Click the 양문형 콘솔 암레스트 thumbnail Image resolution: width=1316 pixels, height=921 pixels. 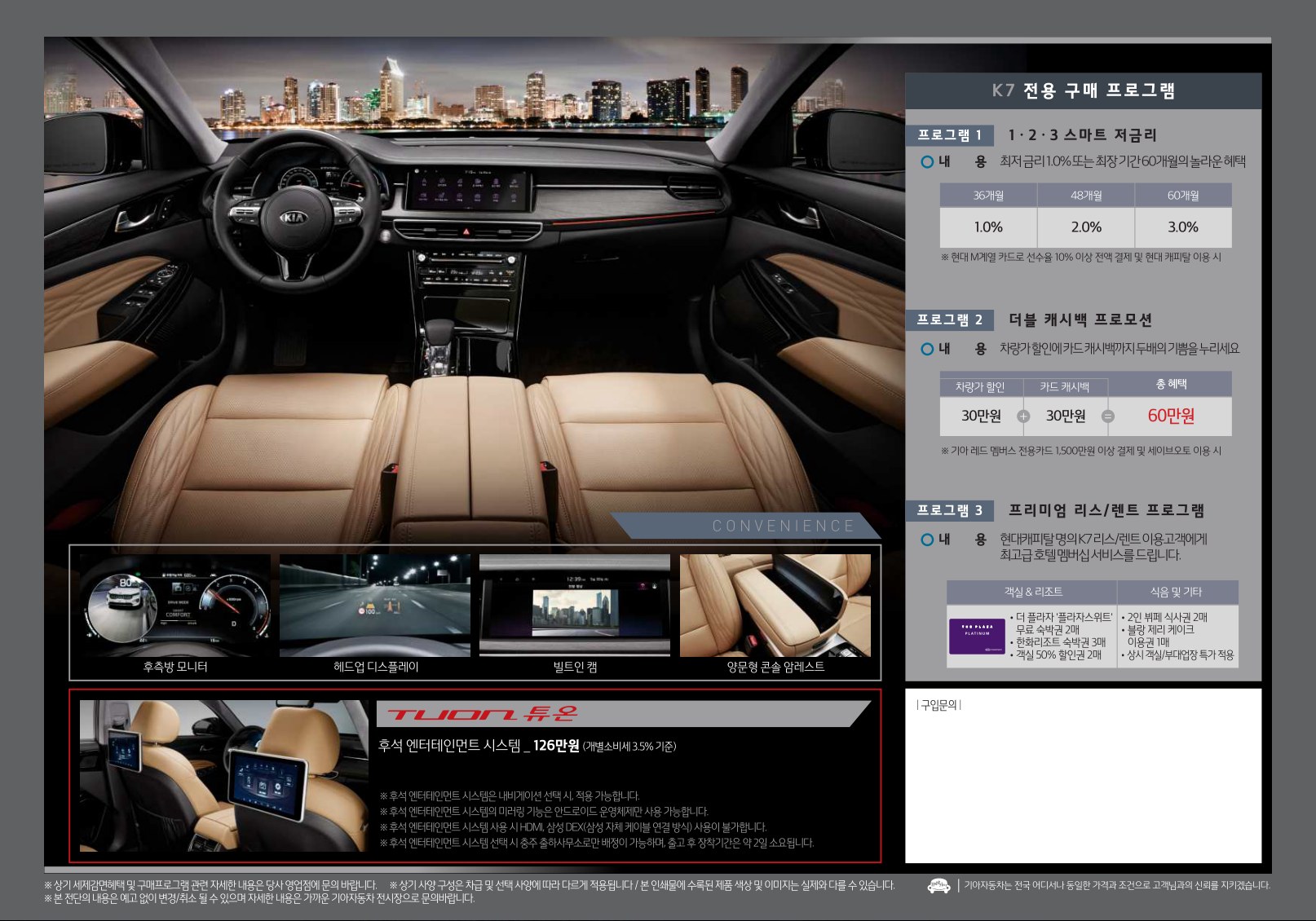point(775,606)
